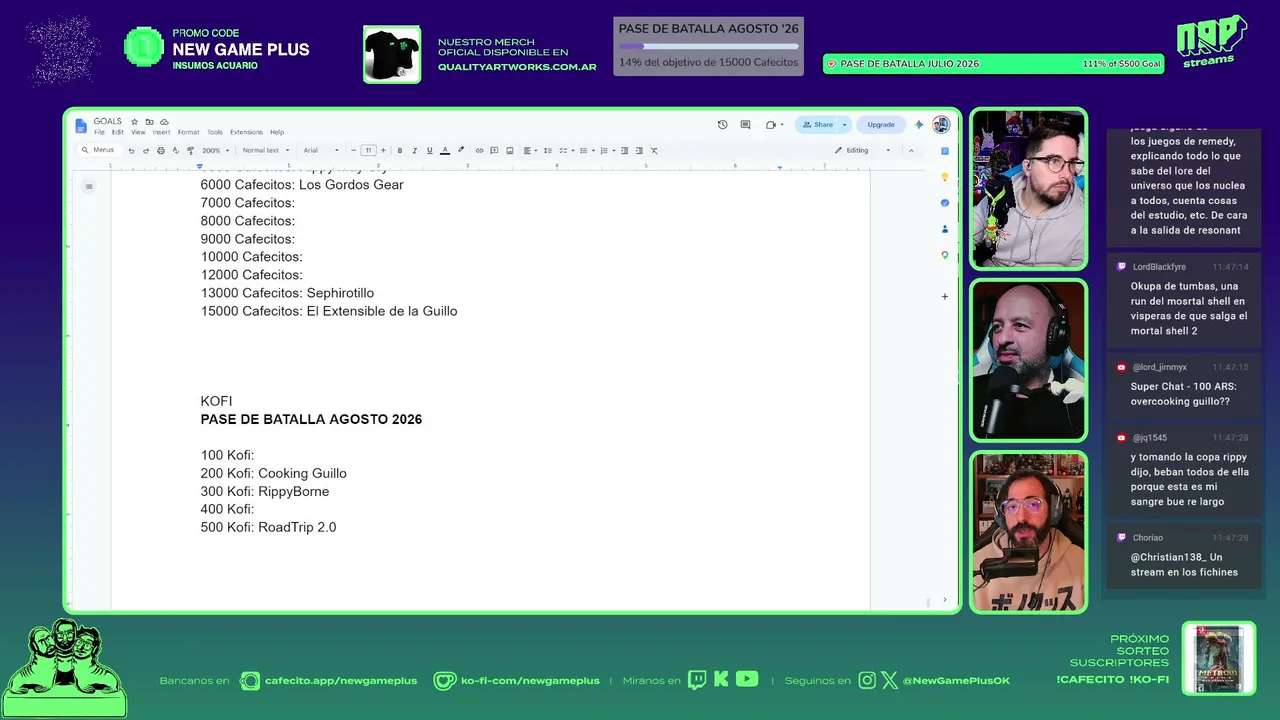Open the Gemini sparkle icon
This screenshot has height=720, width=1280.
pos(919,125)
